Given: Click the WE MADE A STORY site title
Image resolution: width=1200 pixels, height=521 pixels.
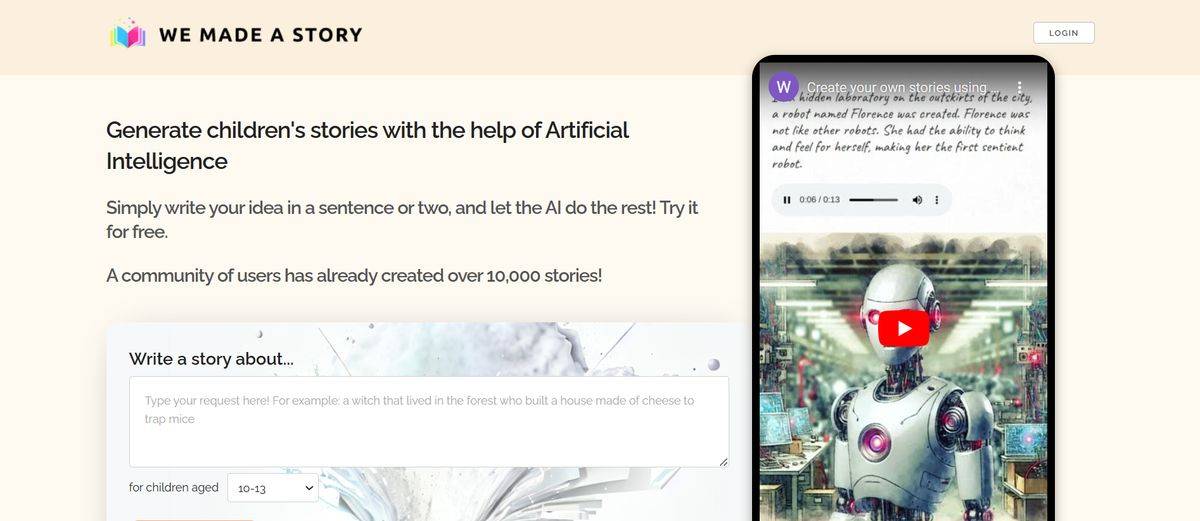Looking at the screenshot, I should point(260,35).
